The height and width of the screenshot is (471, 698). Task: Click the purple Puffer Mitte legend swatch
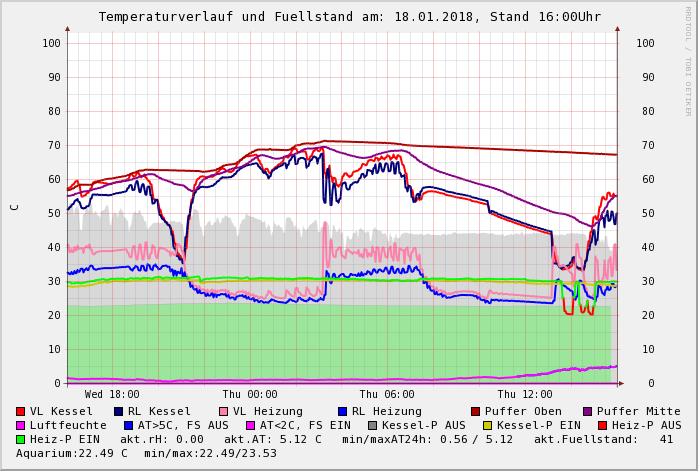click(x=588, y=412)
